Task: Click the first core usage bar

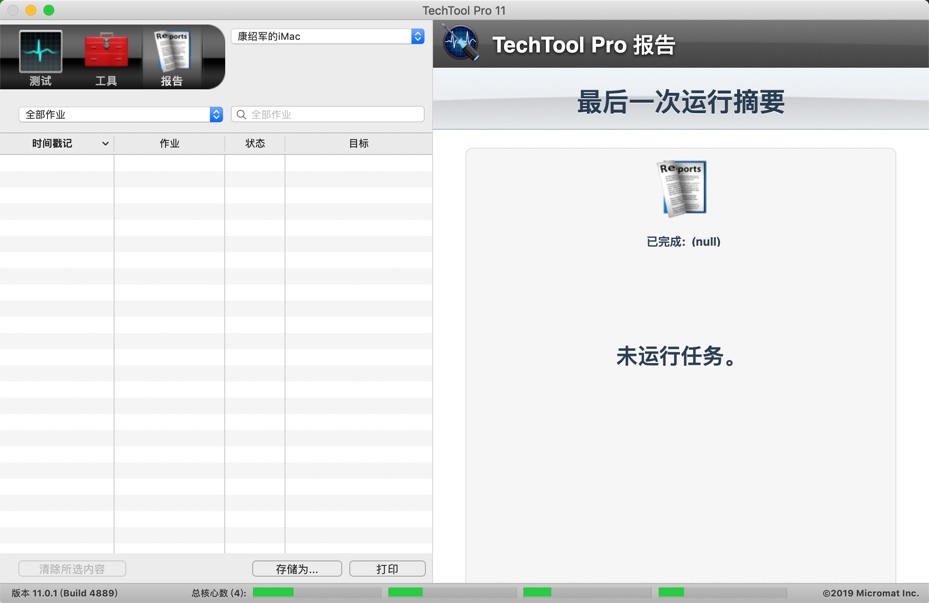Action: point(317,592)
